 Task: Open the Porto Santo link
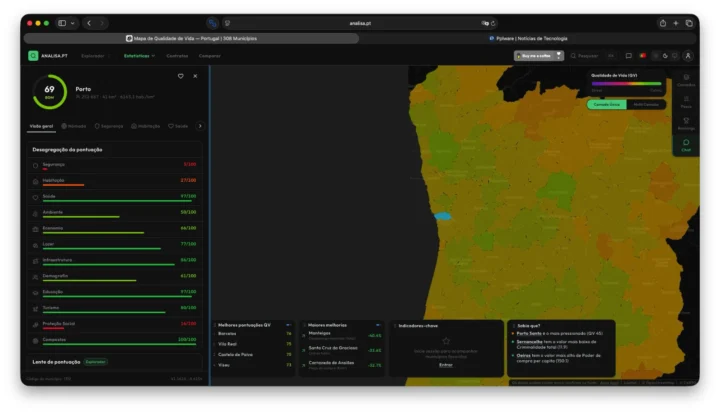pyautogui.click(x=529, y=333)
